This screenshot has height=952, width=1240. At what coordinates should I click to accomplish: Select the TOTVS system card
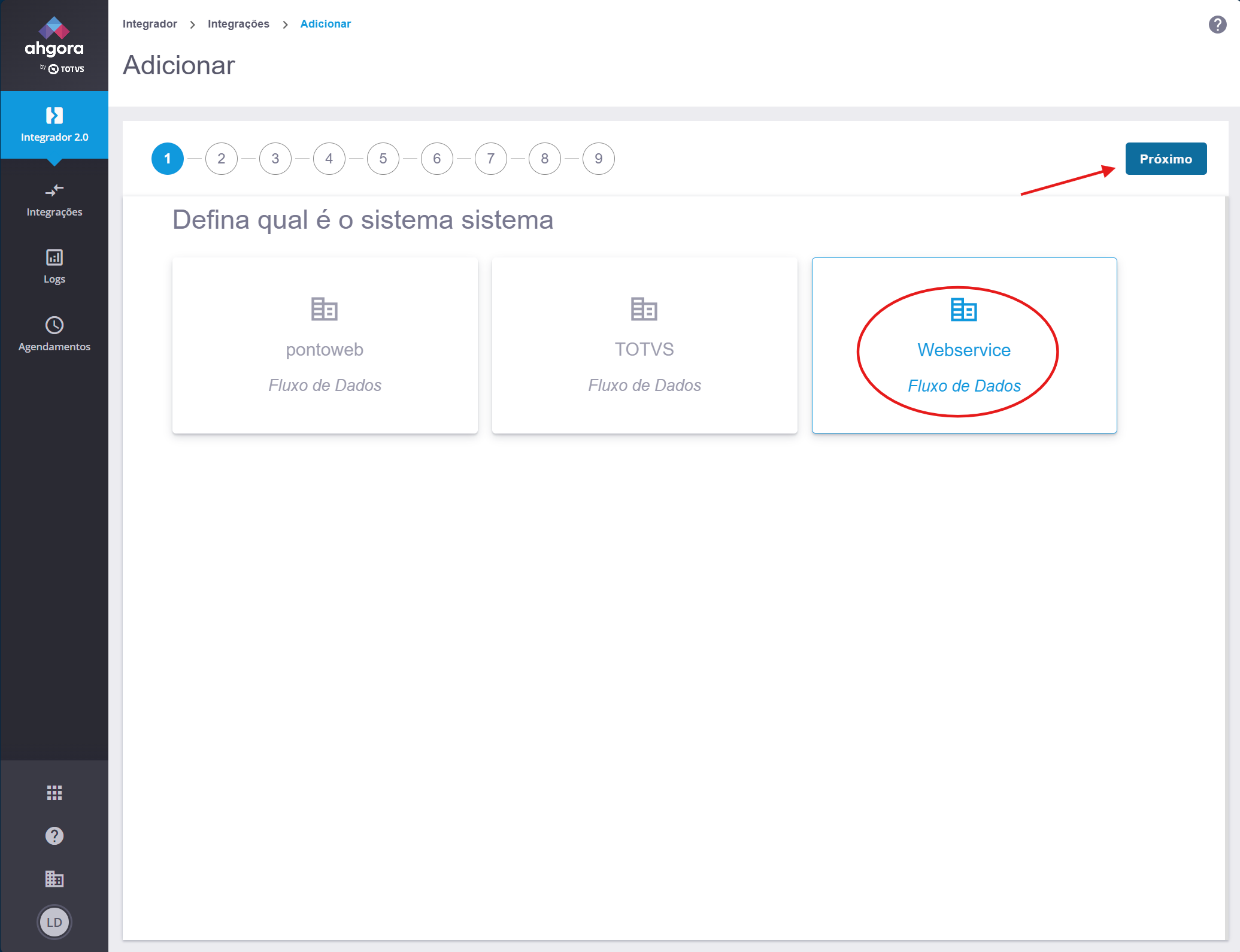644,345
